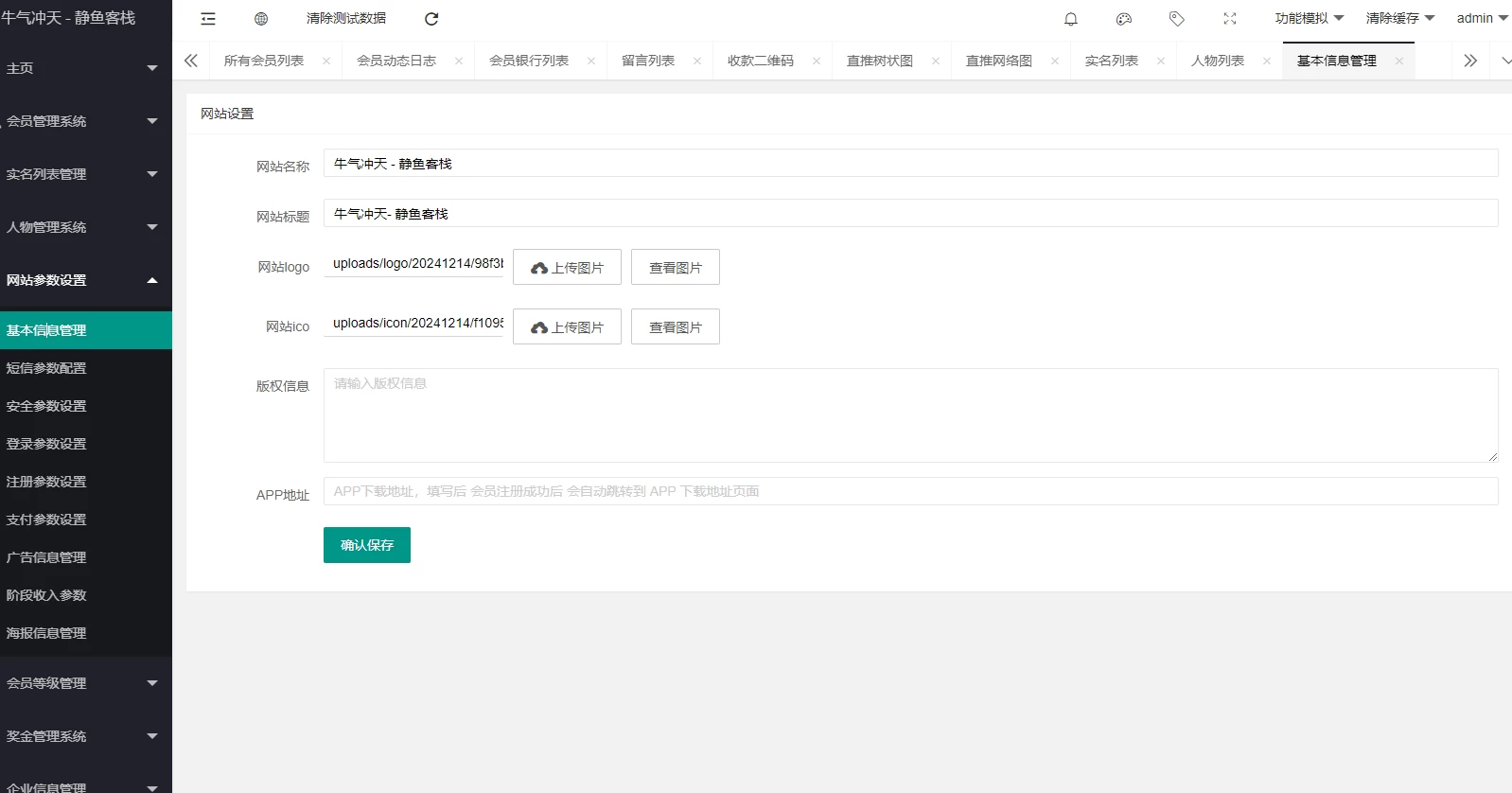Open the 功能模拟 dropdown menu
Image resolution: width=1512 pixels, height=793 pixels.
(1309, 19)
